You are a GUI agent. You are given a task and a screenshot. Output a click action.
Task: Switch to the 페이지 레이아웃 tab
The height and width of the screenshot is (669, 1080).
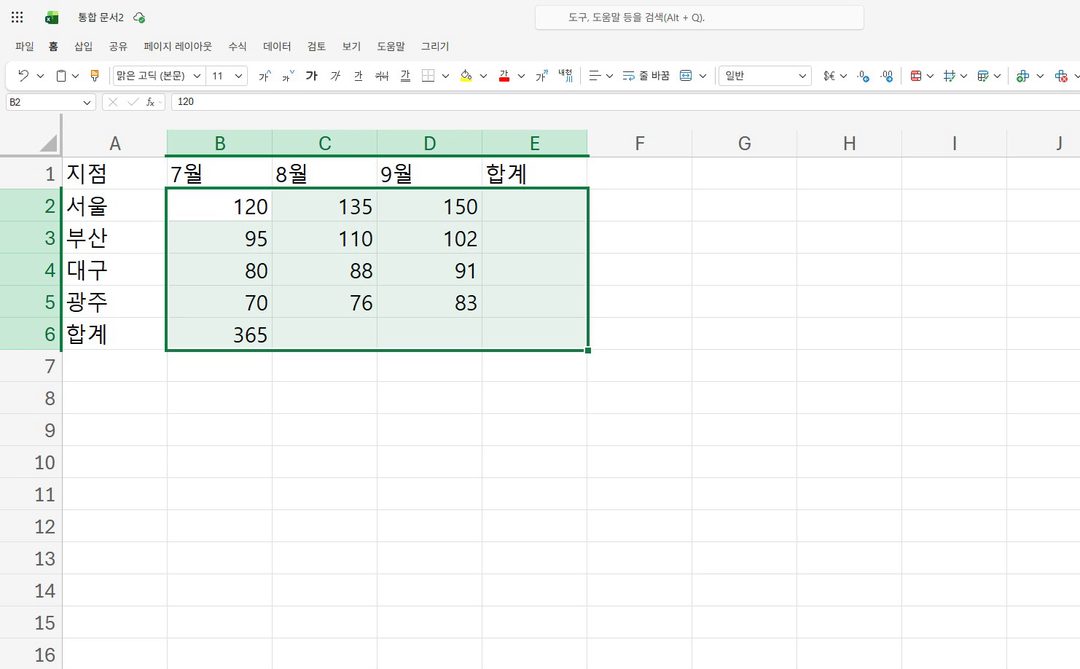(x=178, y=46)
